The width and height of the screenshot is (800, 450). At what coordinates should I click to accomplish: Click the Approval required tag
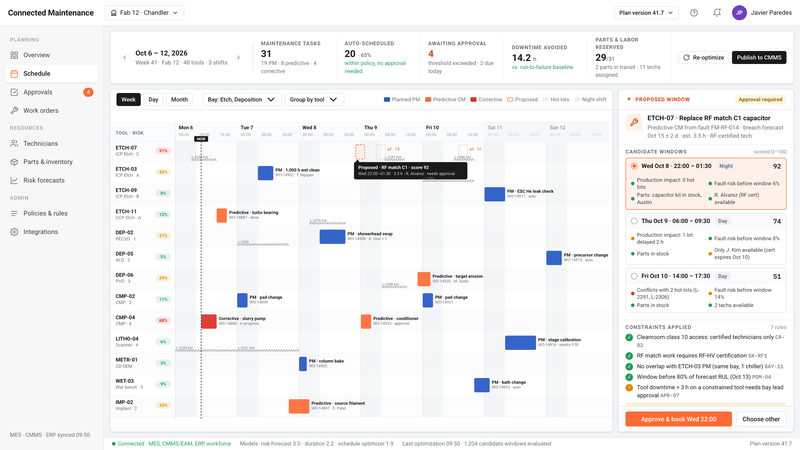pyautogui.click(x=760, y=99)
